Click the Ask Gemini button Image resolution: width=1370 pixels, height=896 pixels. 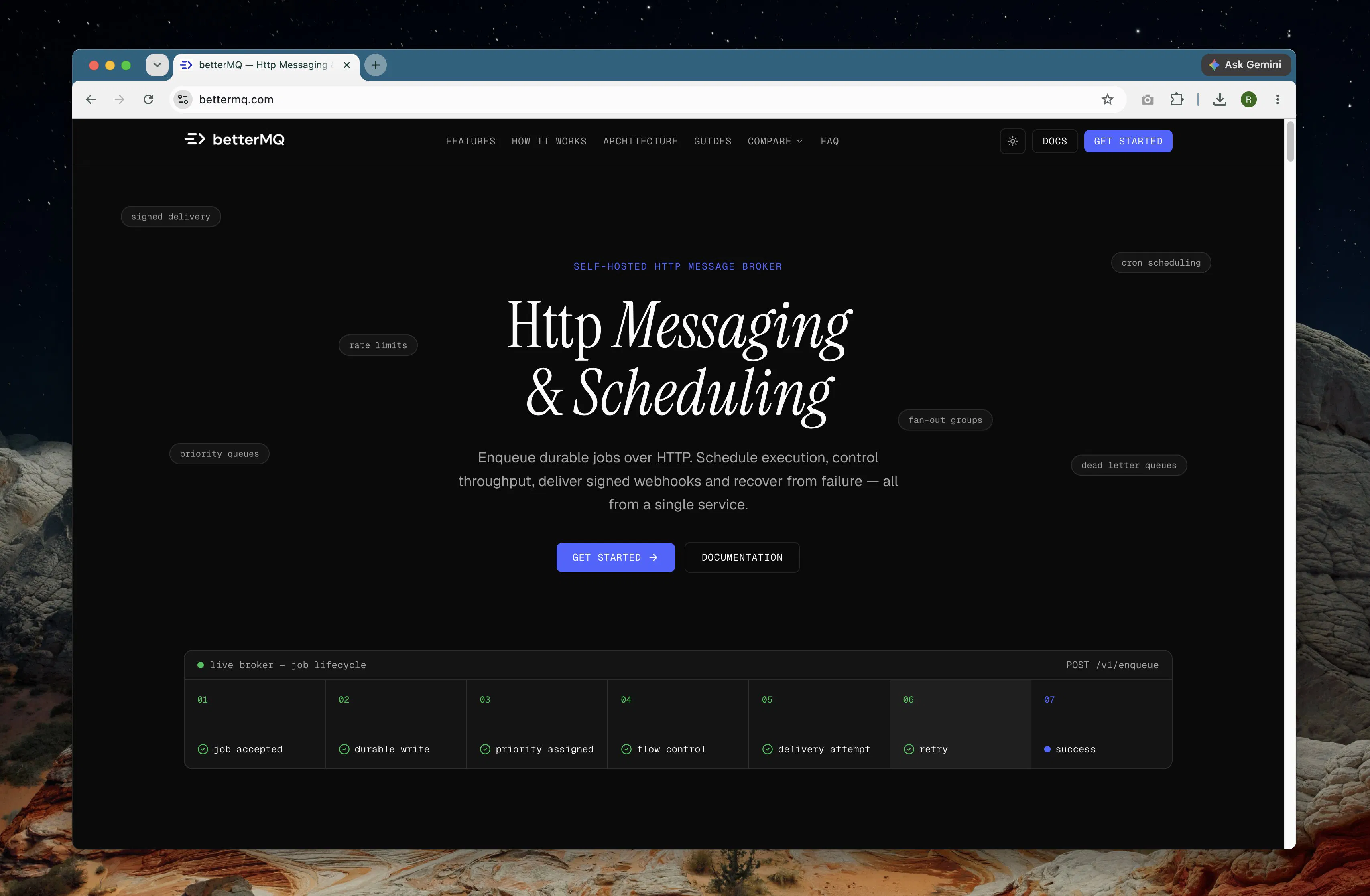(x=1246, y=65)
